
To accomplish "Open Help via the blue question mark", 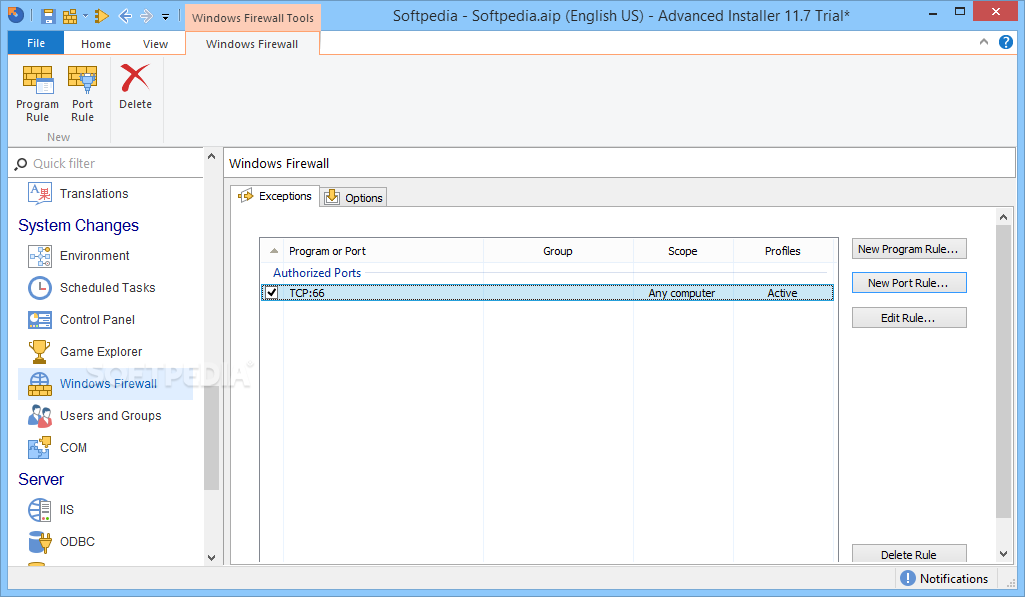I will coord(1005,42).
